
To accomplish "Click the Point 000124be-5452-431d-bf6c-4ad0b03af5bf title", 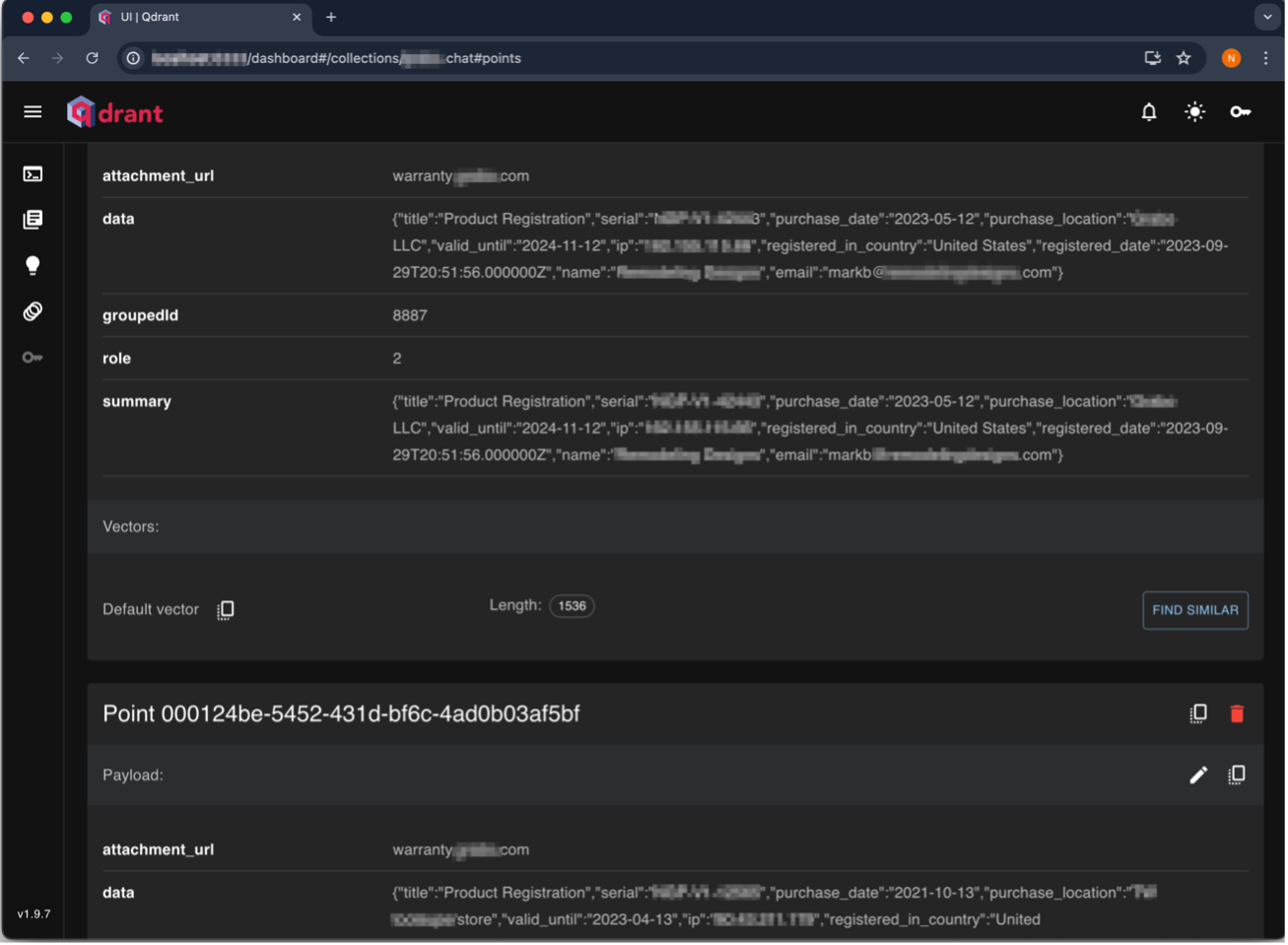I will [341, 713].
